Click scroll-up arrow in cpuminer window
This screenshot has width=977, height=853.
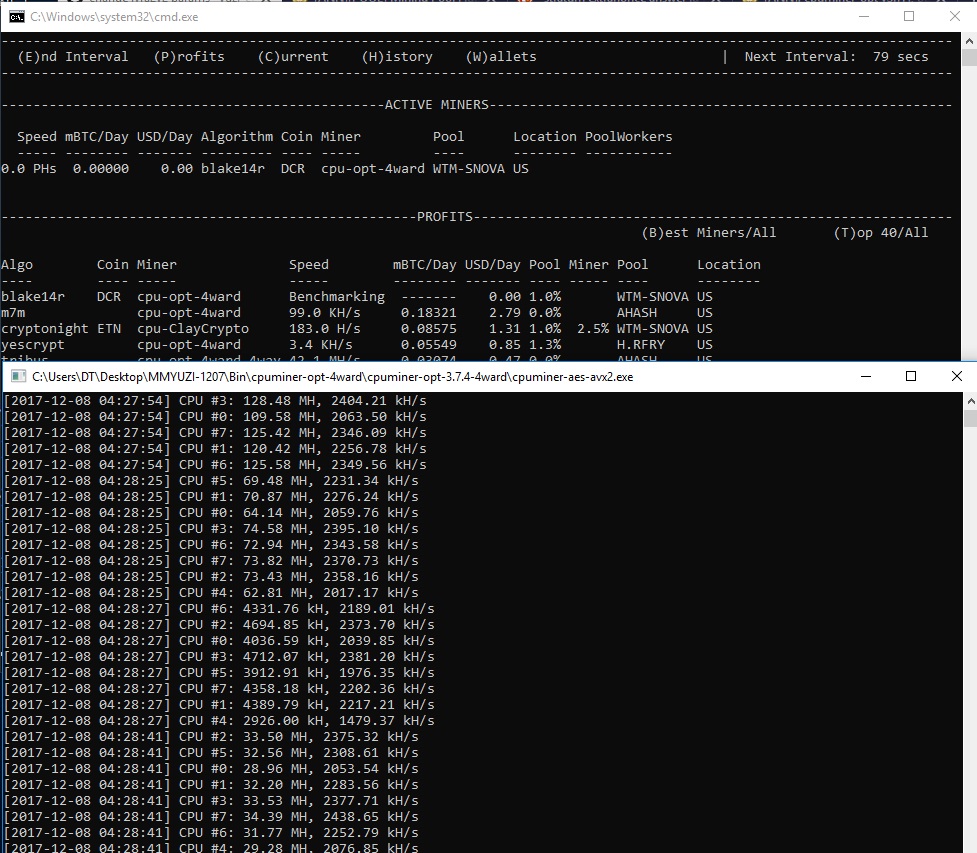tap(970, 402)
